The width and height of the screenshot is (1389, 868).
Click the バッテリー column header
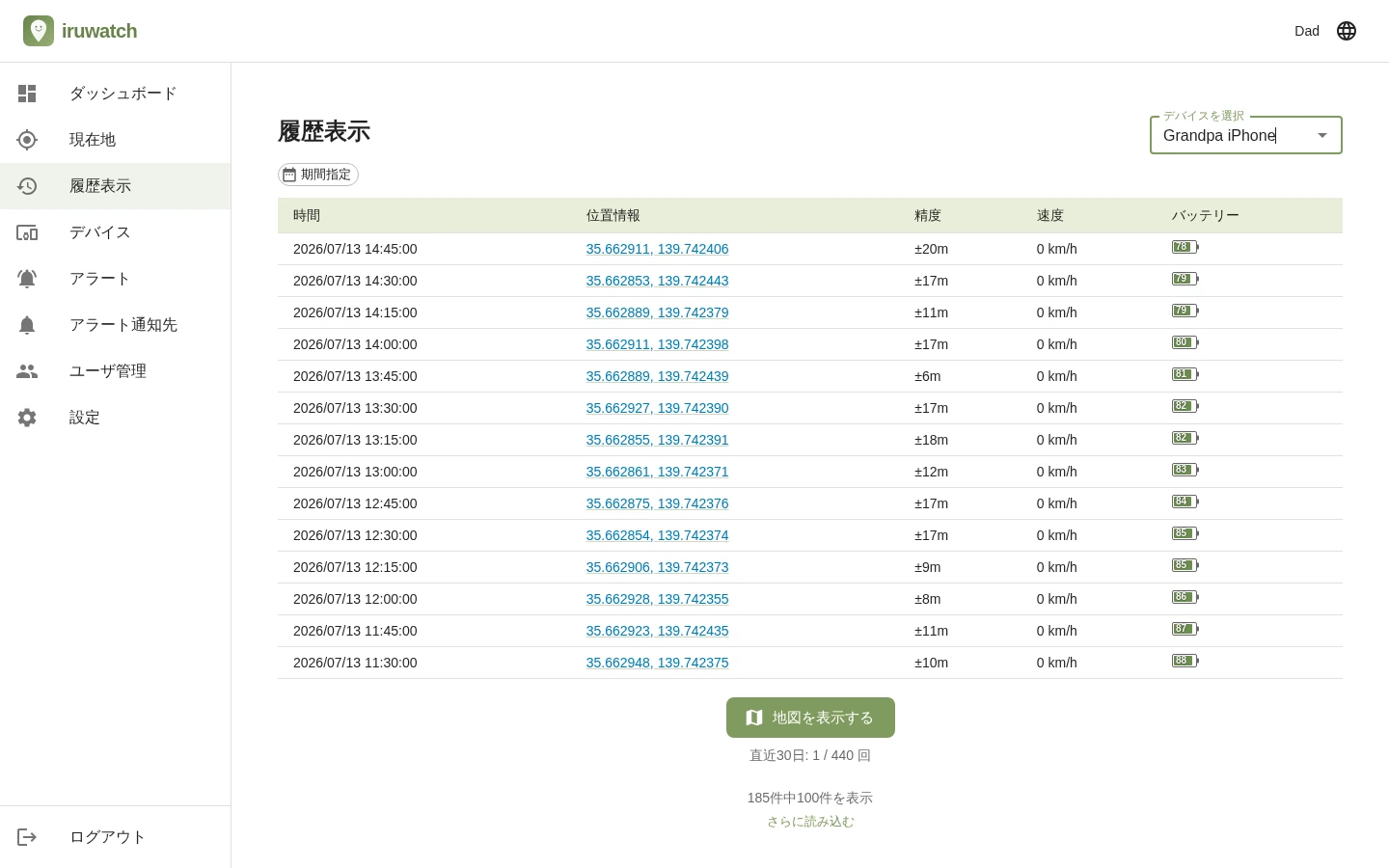1206,216
